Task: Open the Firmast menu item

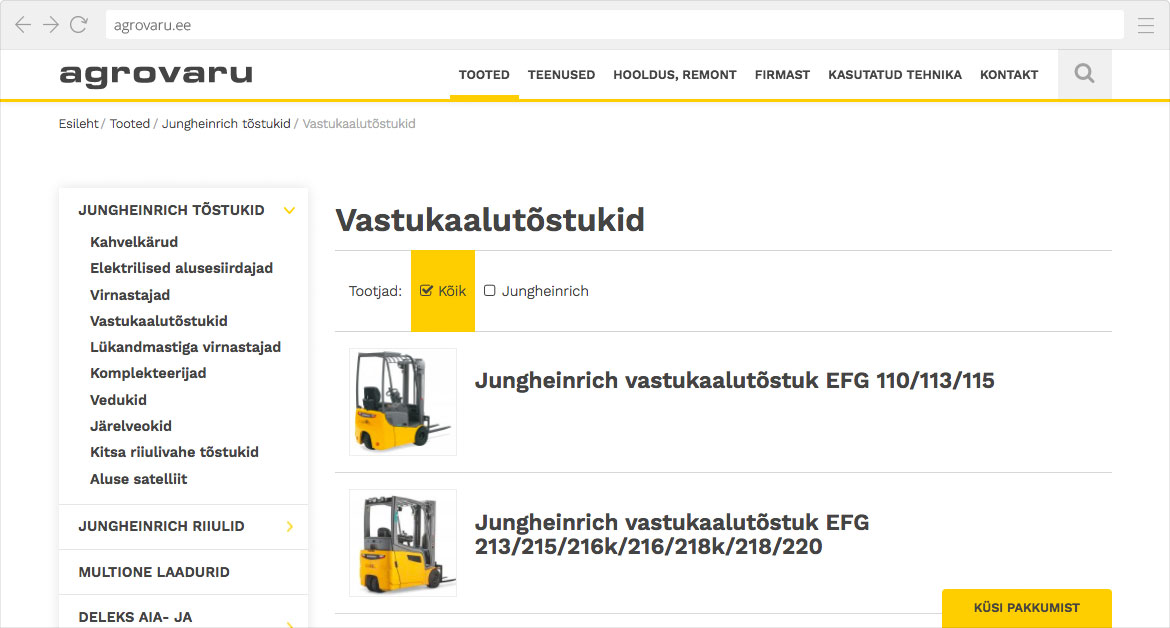Action: coord(782,75)
